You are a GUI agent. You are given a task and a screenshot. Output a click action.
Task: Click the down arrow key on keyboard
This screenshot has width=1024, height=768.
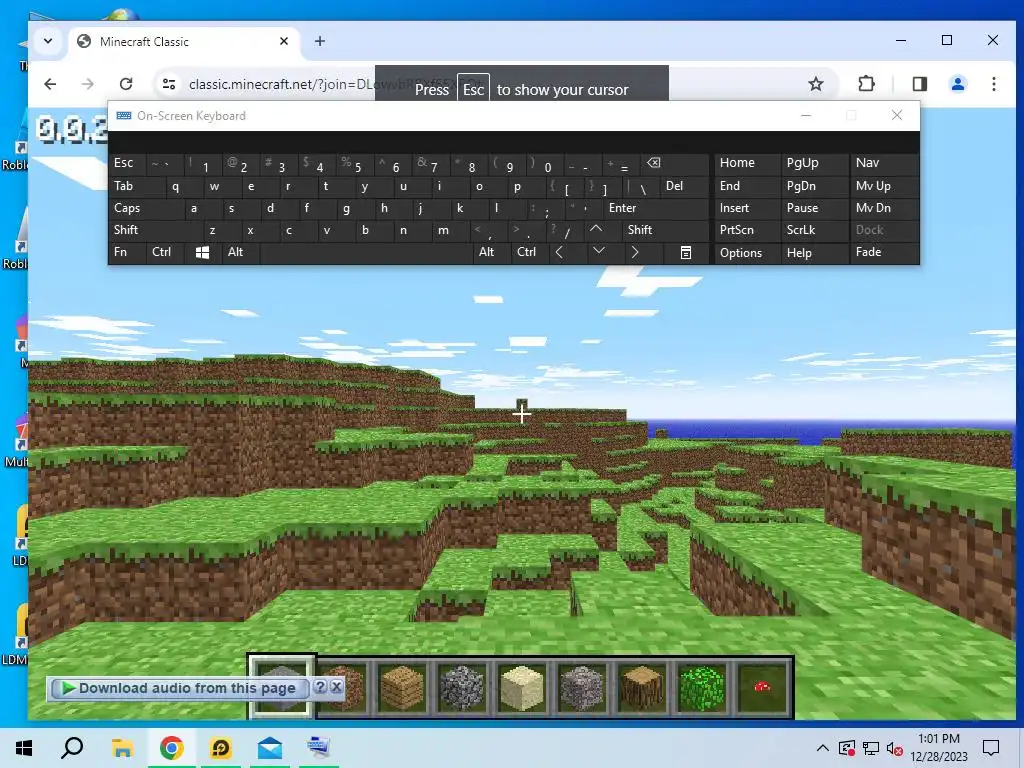pyautogui.click(x=598, y=252)
